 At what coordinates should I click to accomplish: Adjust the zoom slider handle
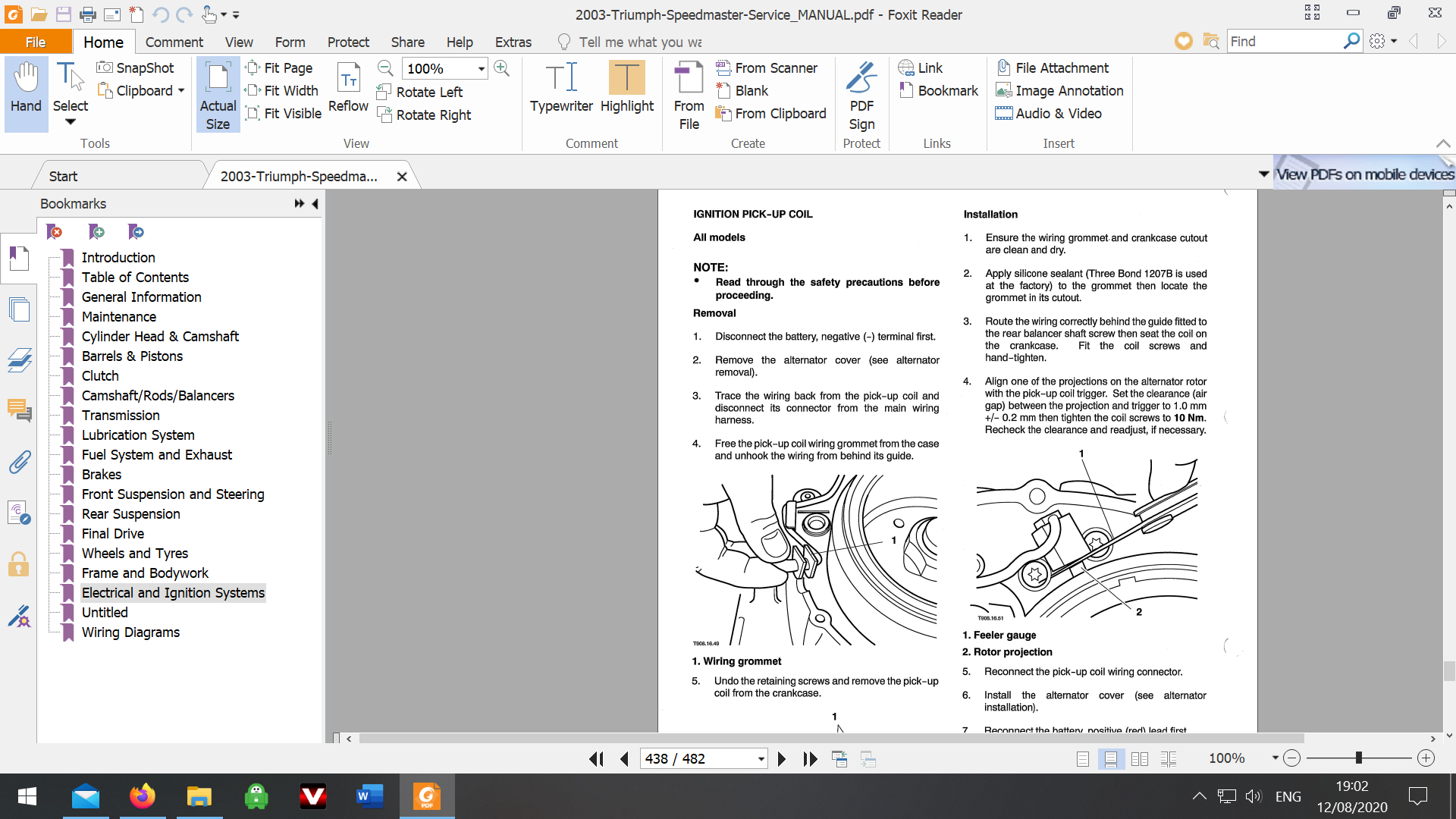click(x=1359, y=758)
